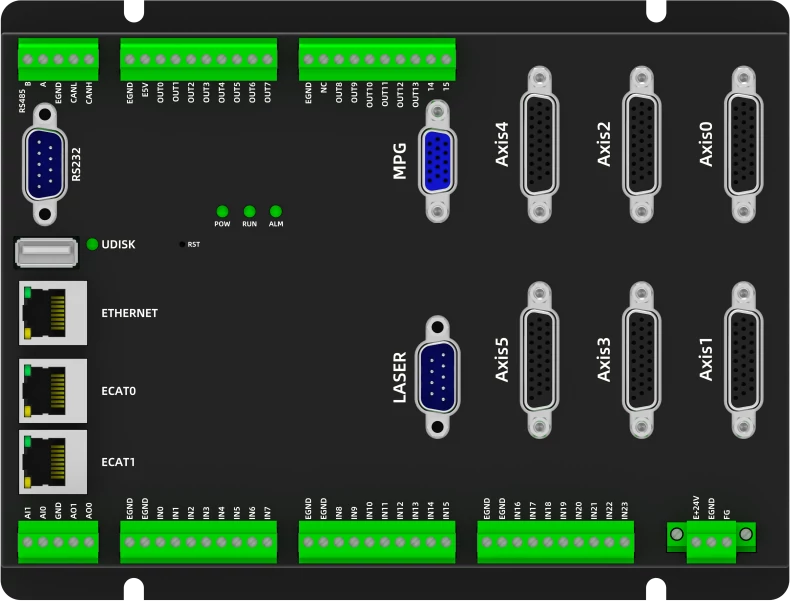Click the IN0 terminal screw
This screenshot has width=790, height=601.
(160, 542)
